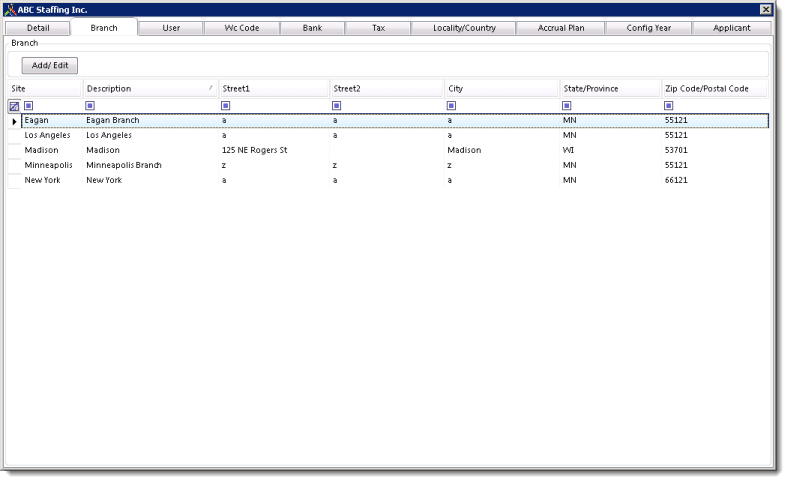Click the Zip Code/Postal Code filter icon
The width and height of the screenshot is (788, 482).
tap(669, 105)
